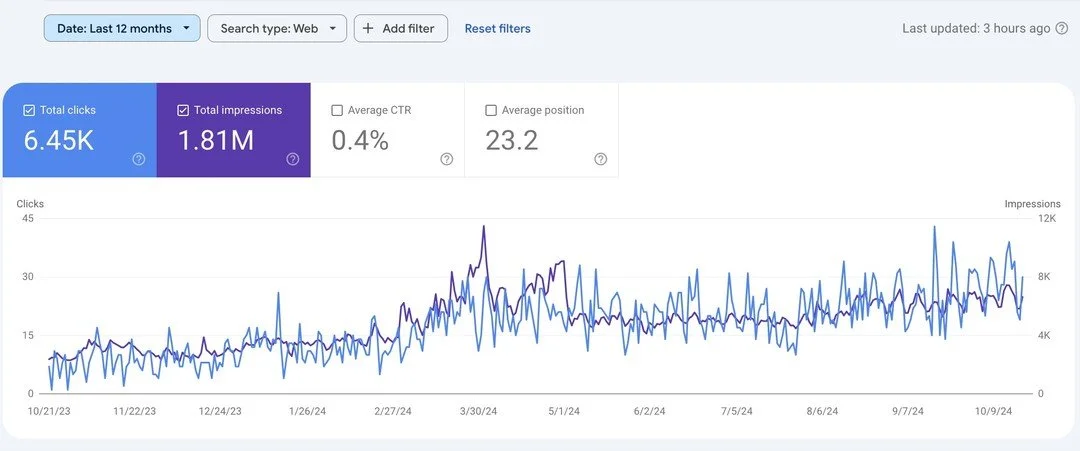Open the Date: Last 12 months filter

tap(122, 28)
